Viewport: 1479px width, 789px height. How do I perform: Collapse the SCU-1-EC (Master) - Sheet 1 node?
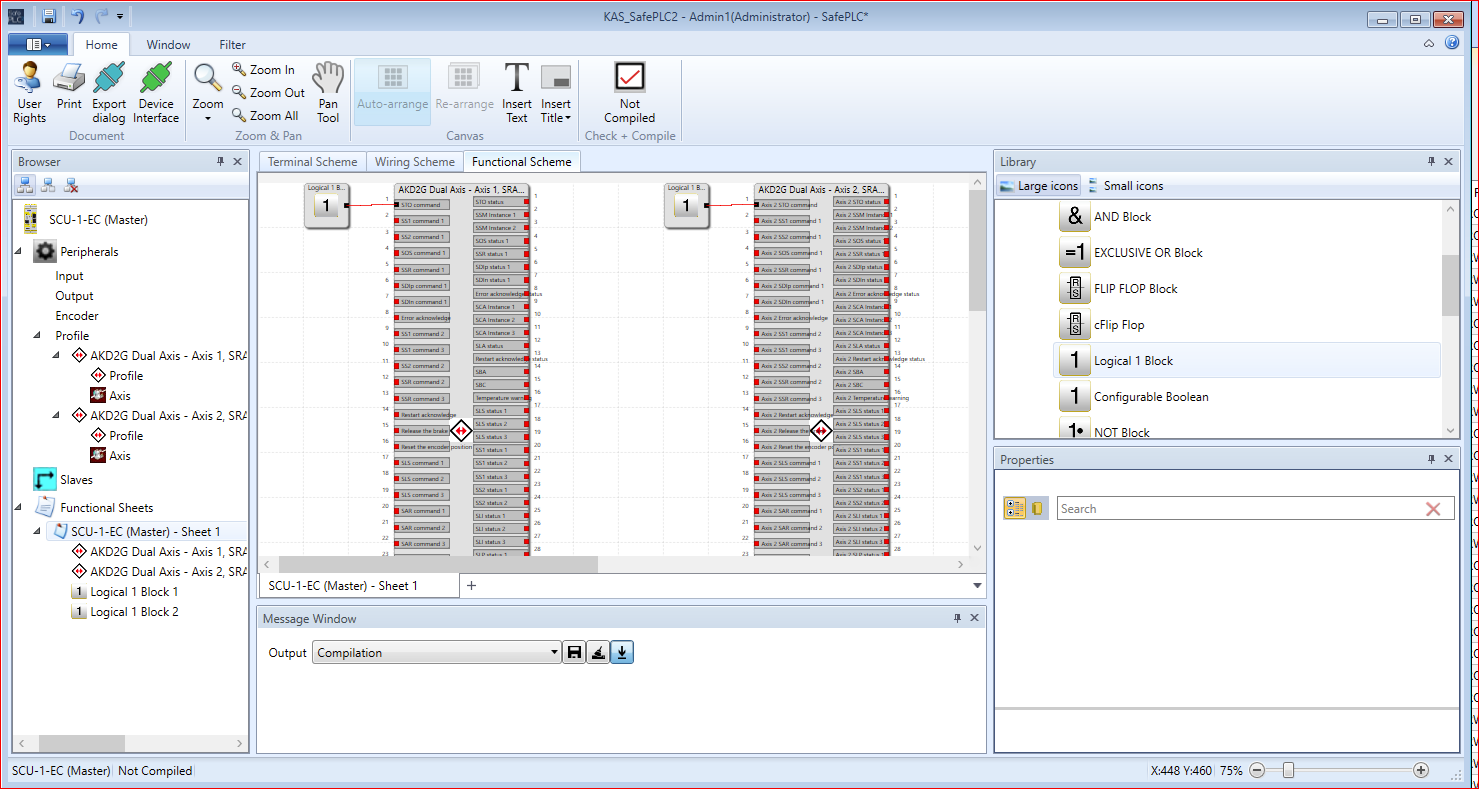[38, 532]
